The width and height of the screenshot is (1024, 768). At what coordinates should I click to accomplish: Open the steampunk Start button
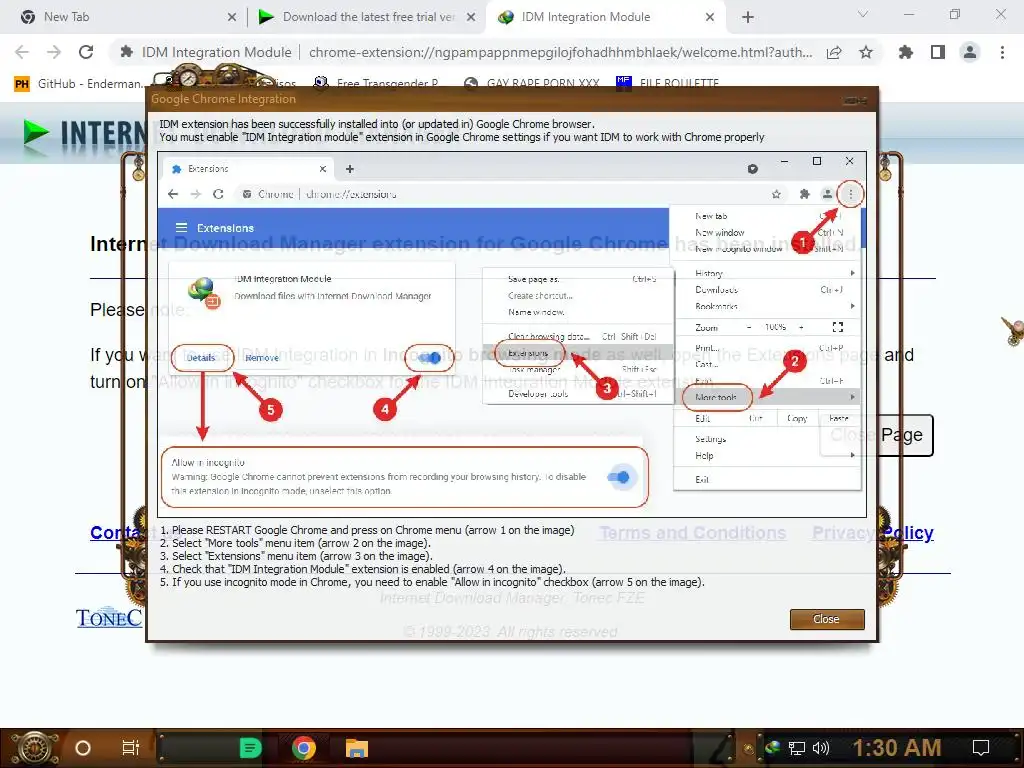click(x=35, y=748)
